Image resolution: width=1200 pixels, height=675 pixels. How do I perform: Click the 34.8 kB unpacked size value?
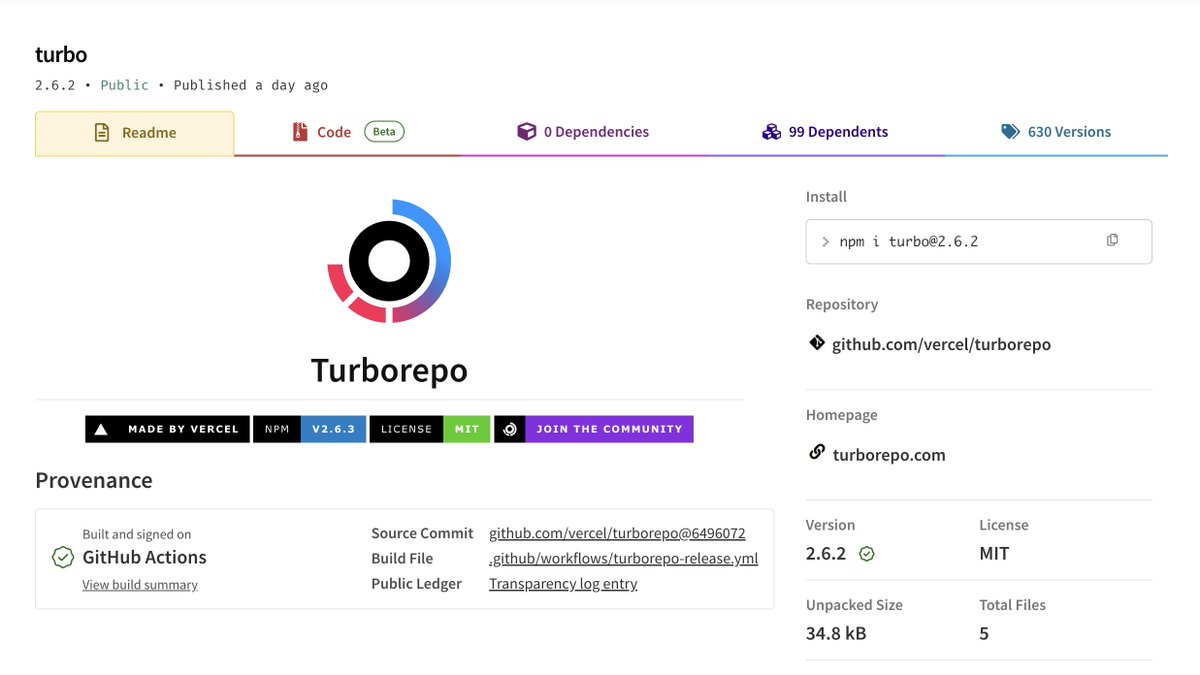tap(836, 633)
